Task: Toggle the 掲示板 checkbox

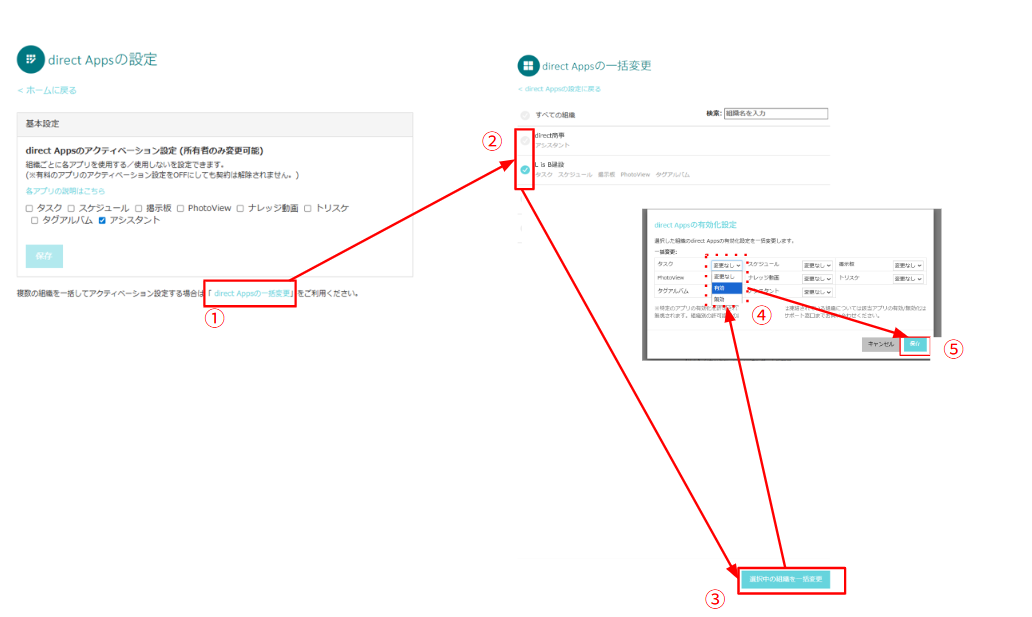Action: point(138,208)
